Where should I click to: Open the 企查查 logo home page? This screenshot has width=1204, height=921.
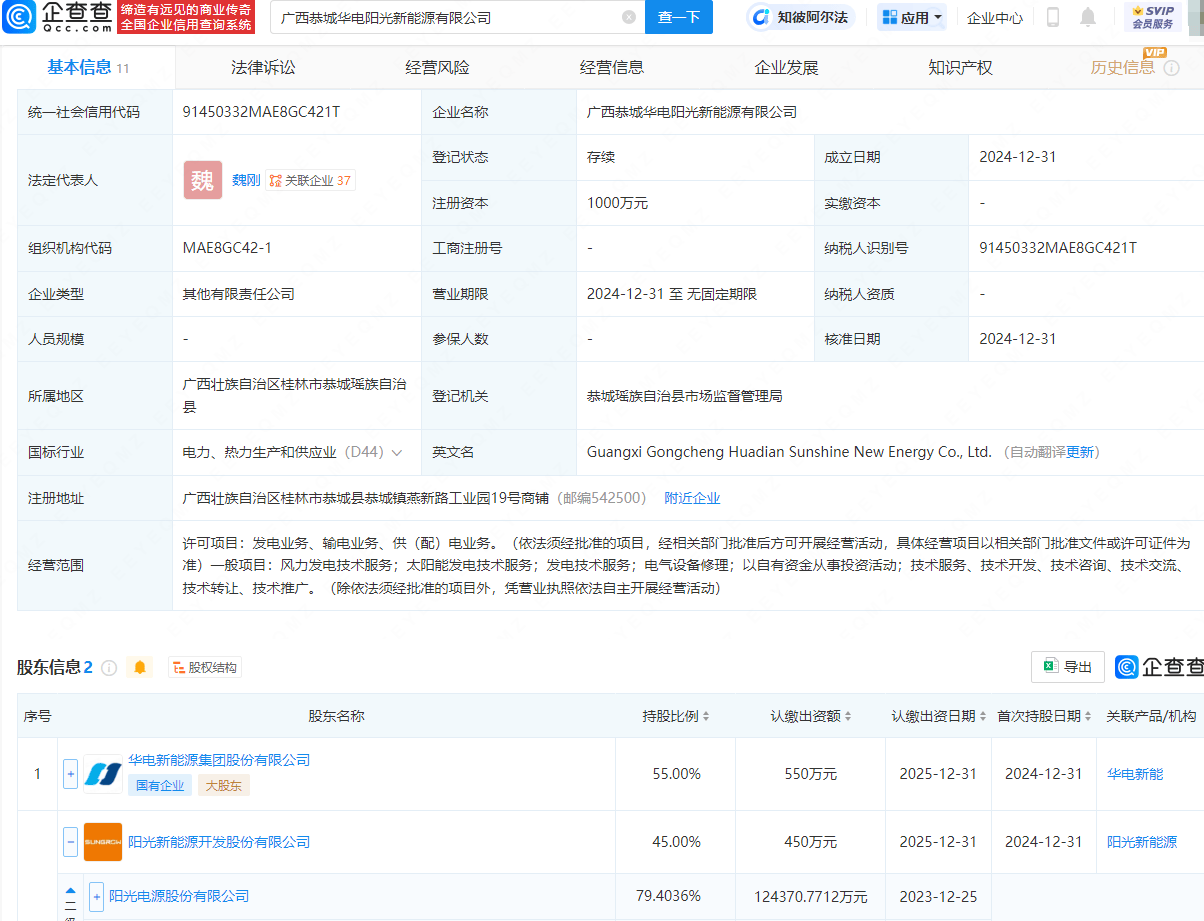click(57, 16)
